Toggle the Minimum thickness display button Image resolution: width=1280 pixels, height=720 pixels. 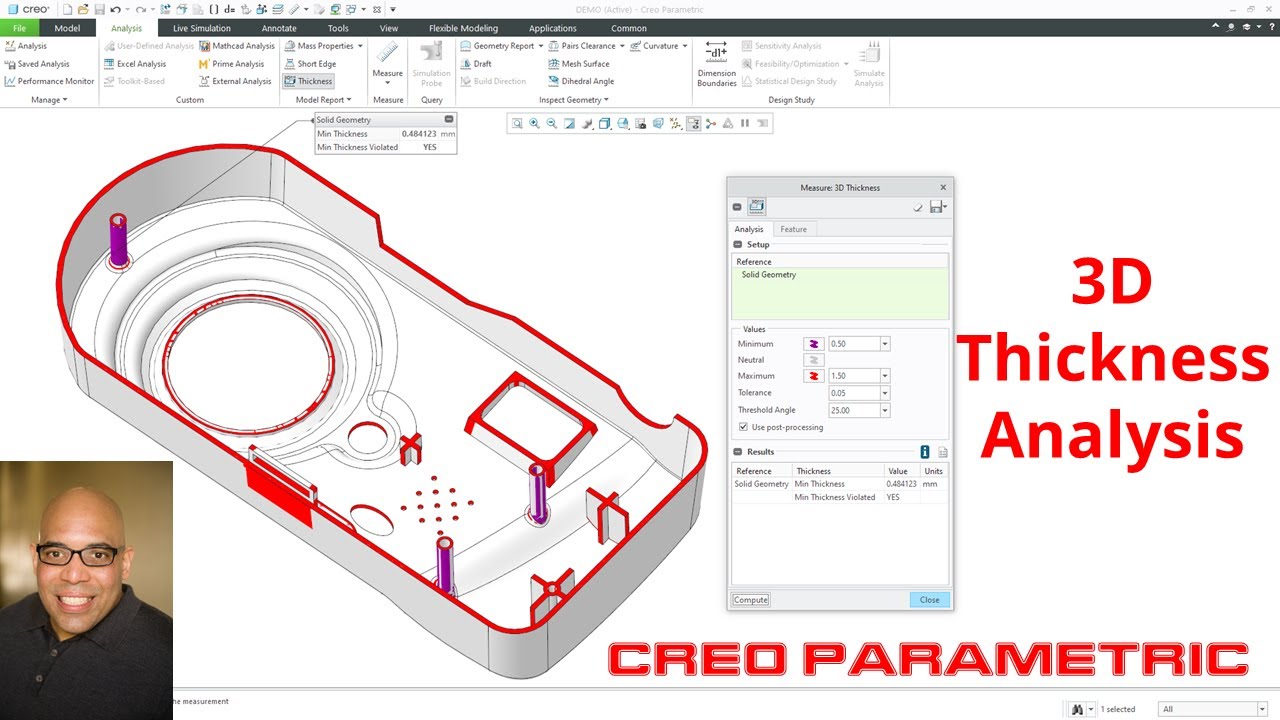[x=814, y=344]
